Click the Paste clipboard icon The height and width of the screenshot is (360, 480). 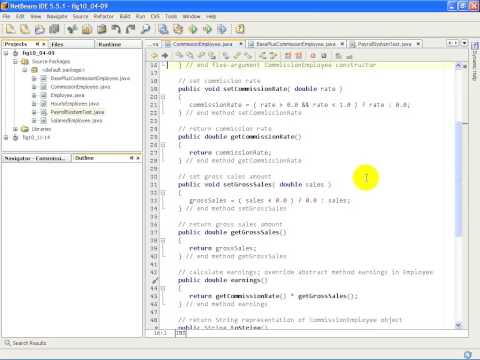pos(101,29)
